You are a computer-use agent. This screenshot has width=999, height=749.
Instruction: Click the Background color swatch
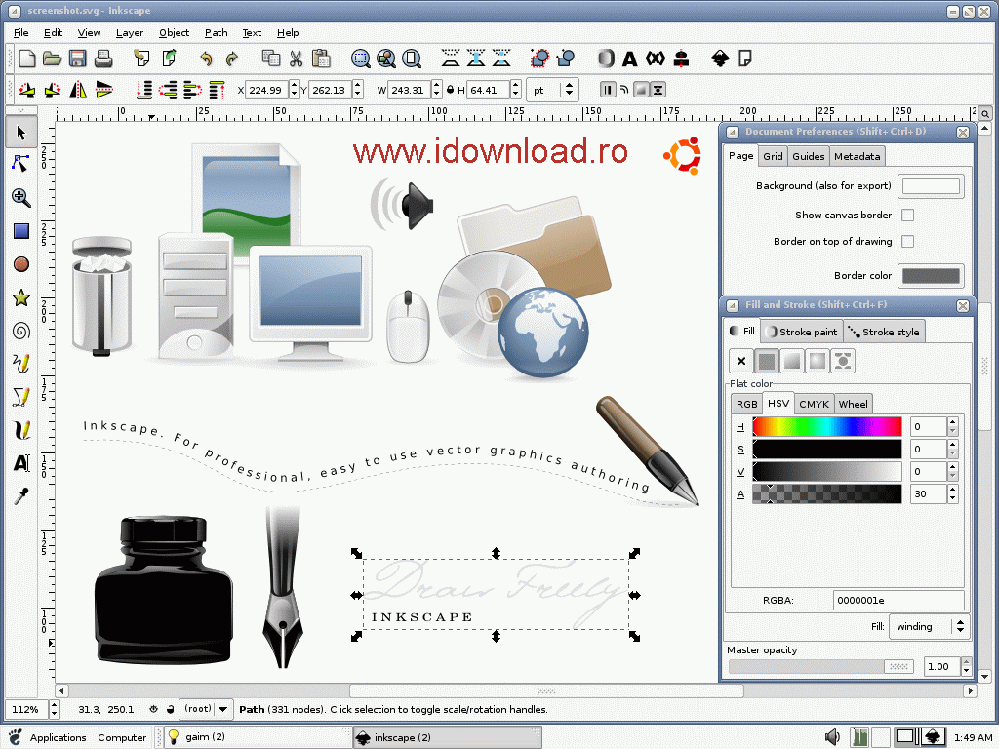[x=930, y=185]
